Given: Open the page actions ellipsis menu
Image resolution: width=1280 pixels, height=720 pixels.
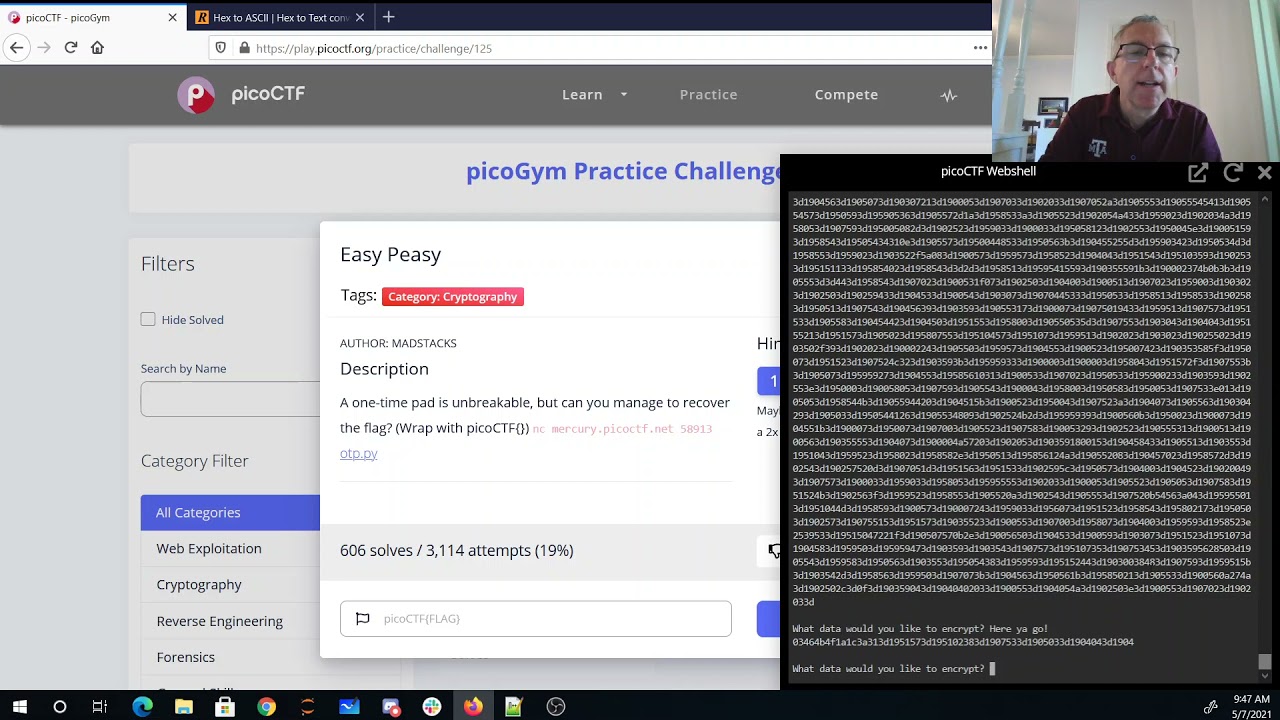Looking at the screenshot, I should pos(980,47).
